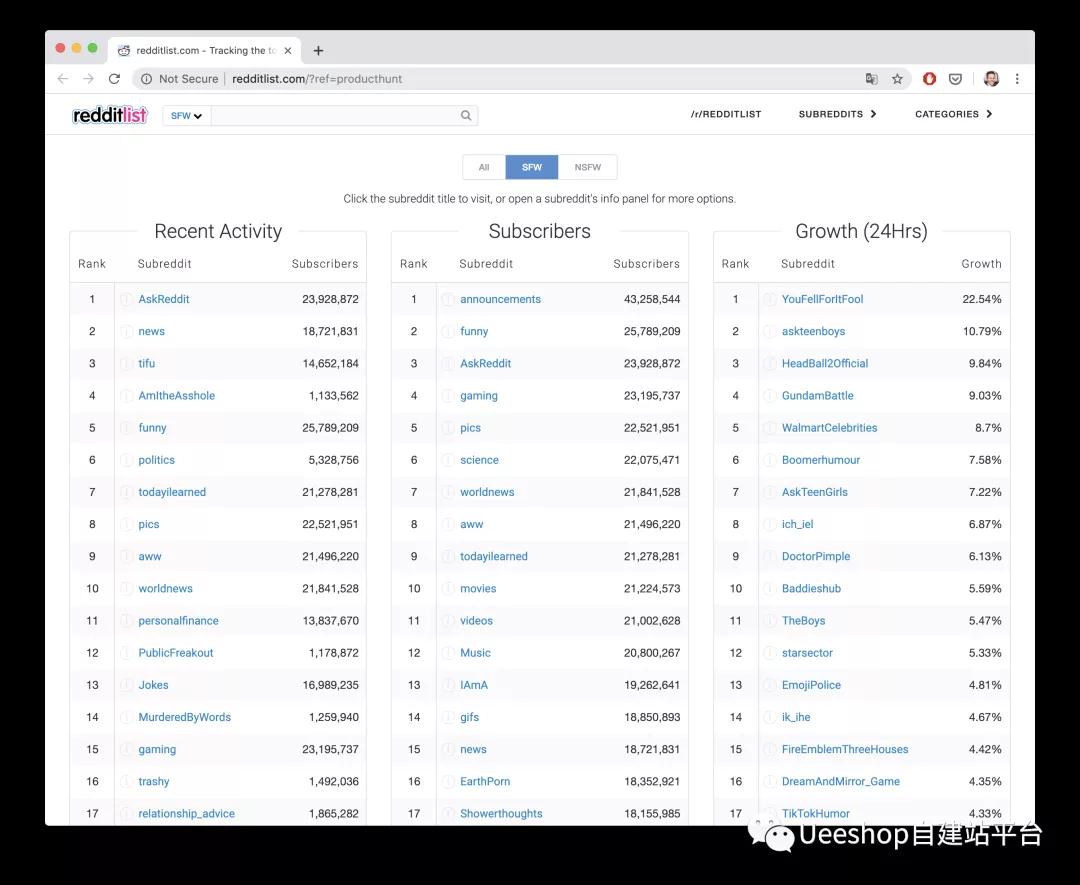This screenshot has height=885, width=1080.
Task: Click the search magnifier icon
Action: [466, 115]
